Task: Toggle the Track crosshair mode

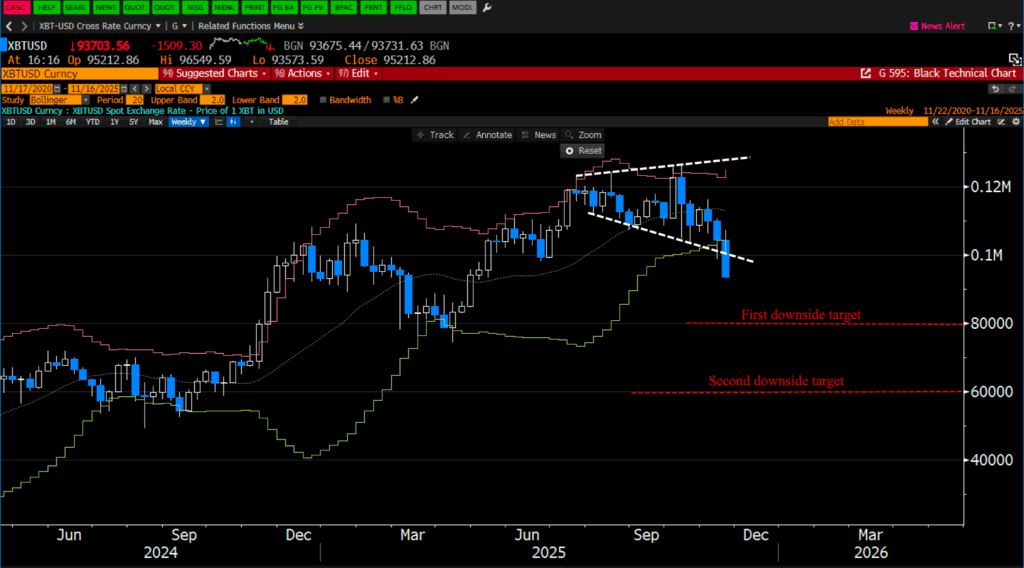Action: point(435,134)
